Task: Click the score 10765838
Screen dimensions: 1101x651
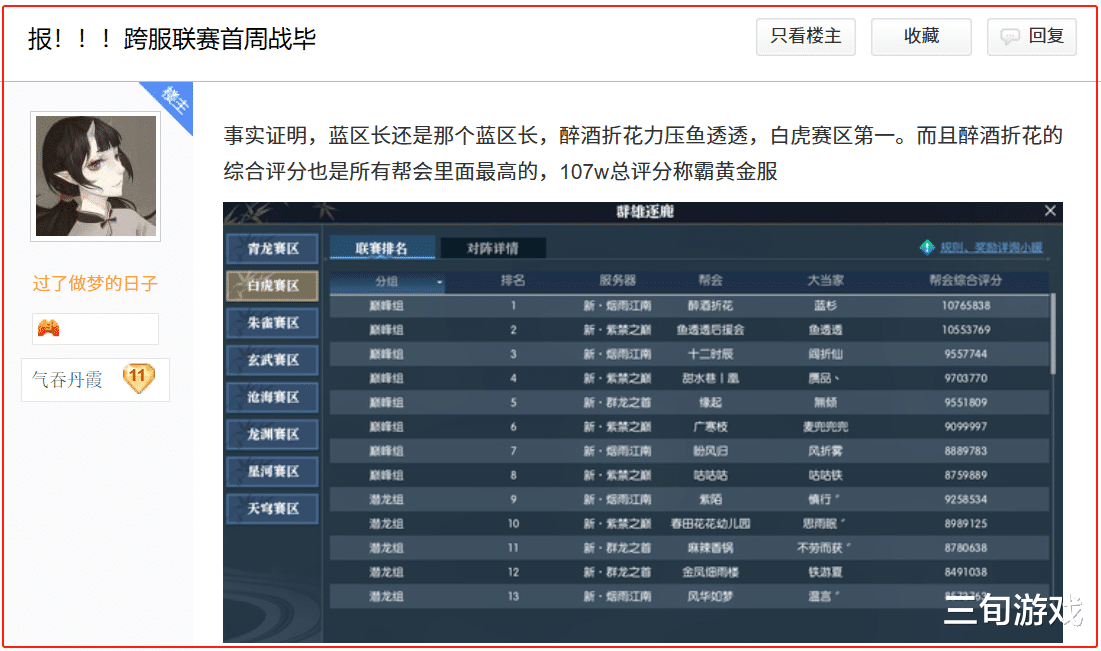Action: point(966,305)
